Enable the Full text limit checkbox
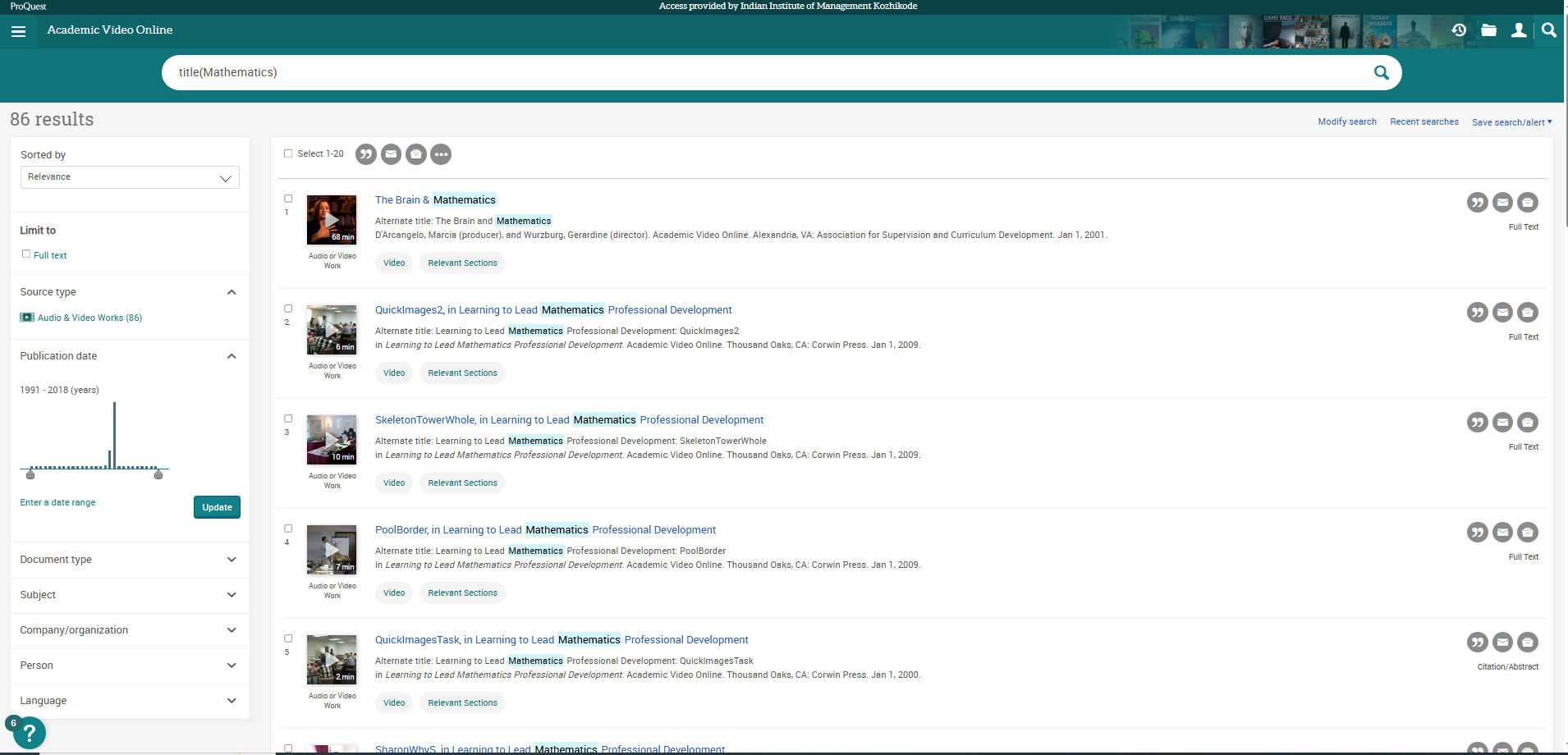1568x755 pixels. click(26, 254)
